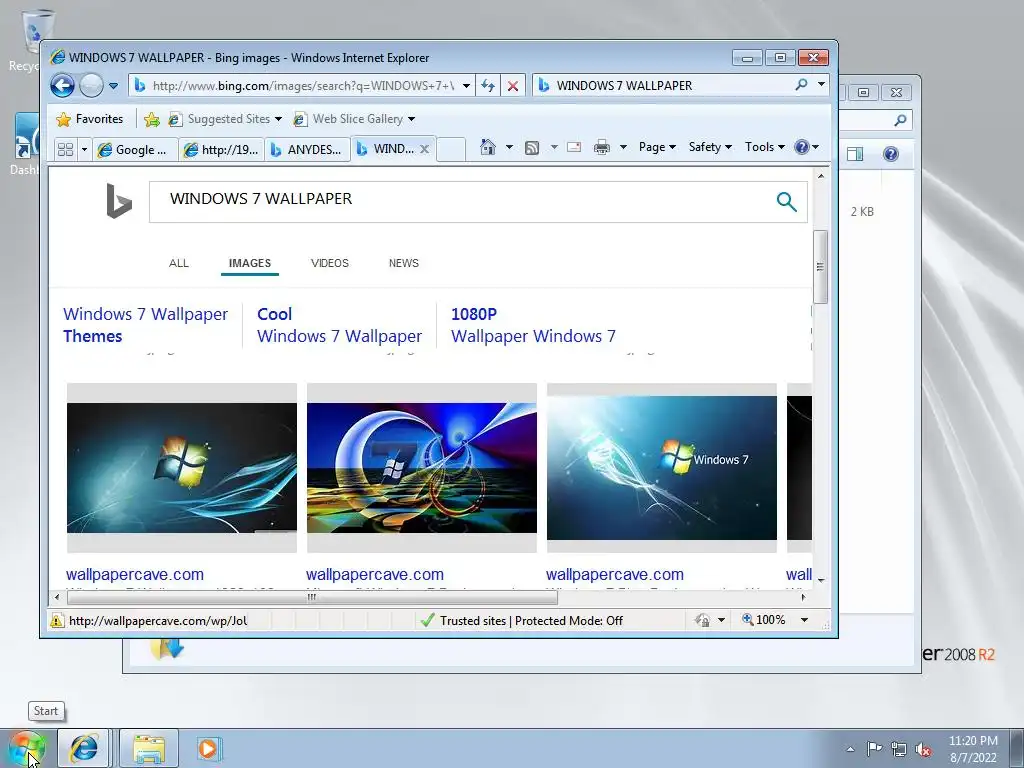Click Add to Favorites Bar star icon
Screen dimensions: 1024x768
(x=152, y=119)
